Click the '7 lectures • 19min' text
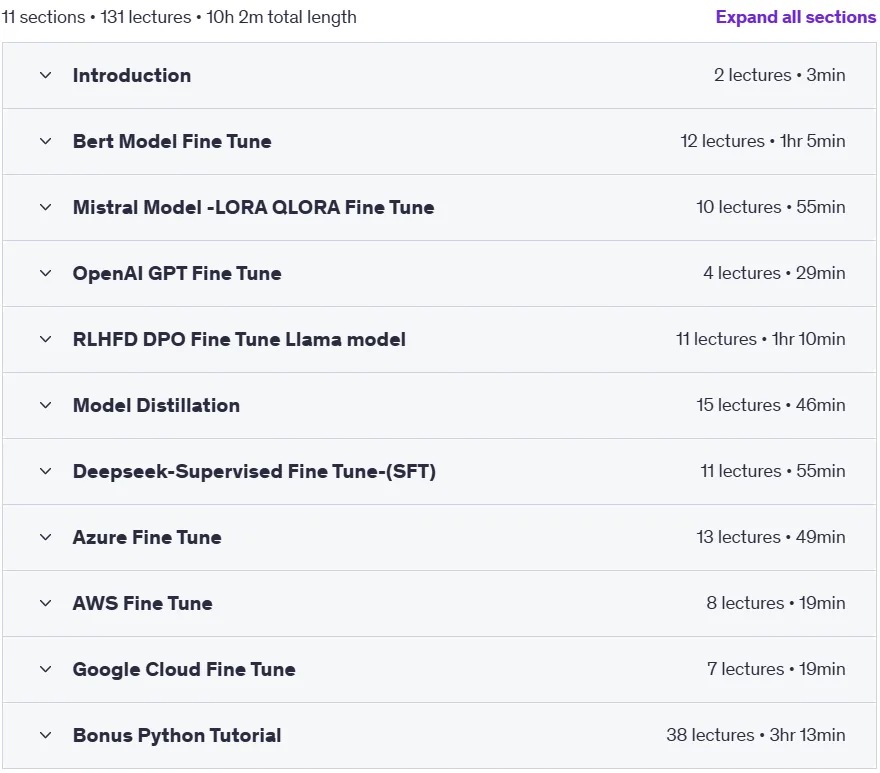880x773 pixels. [776, 669]
